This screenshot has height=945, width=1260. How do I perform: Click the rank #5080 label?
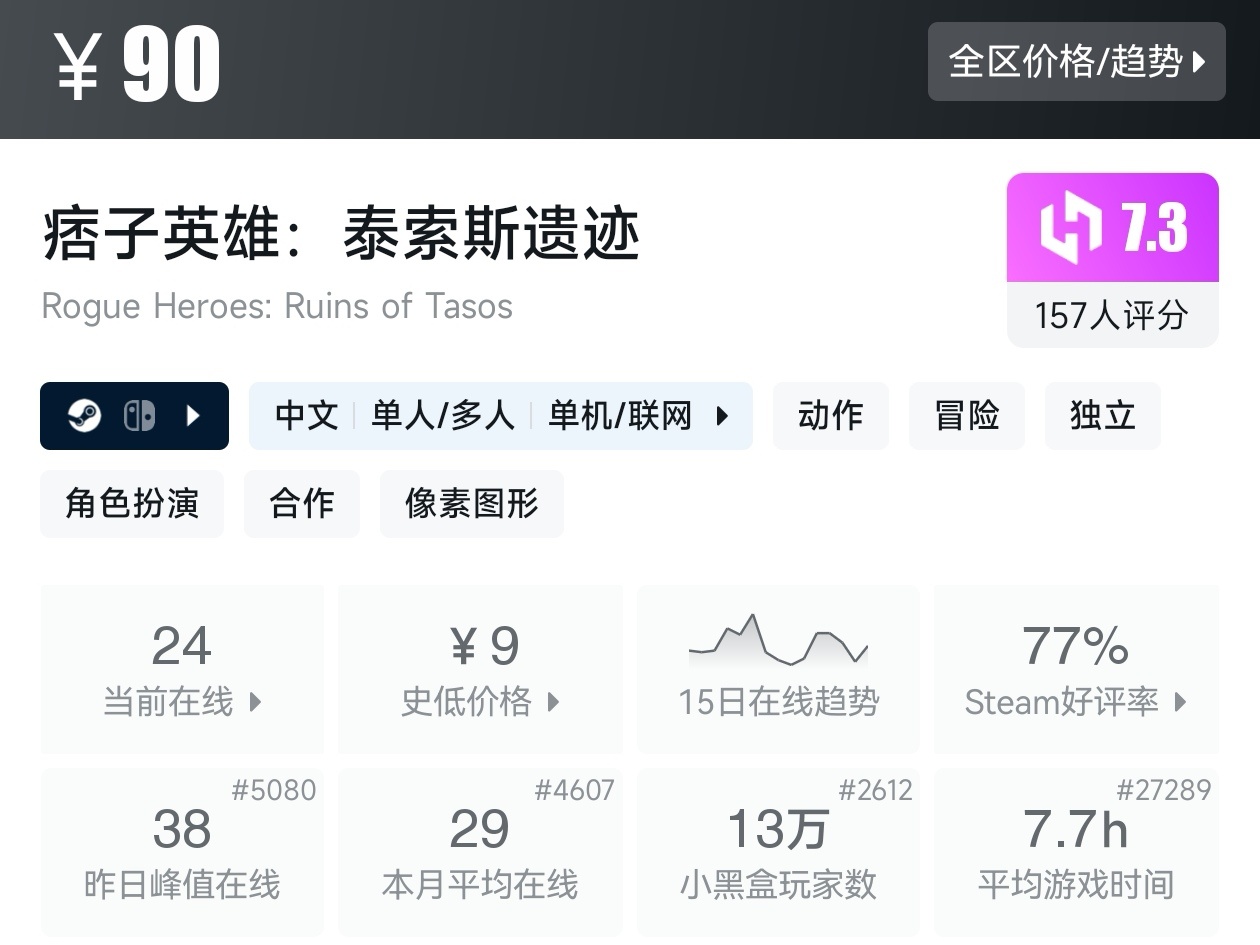tap(274, 791)
